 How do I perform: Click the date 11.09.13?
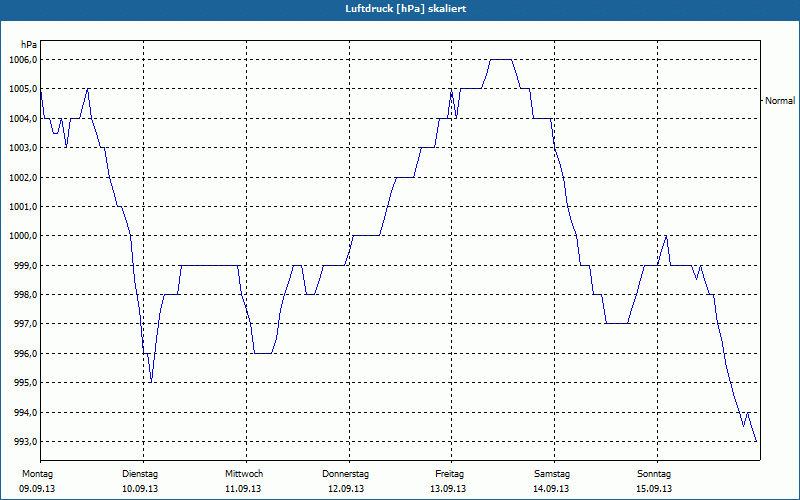243,489
